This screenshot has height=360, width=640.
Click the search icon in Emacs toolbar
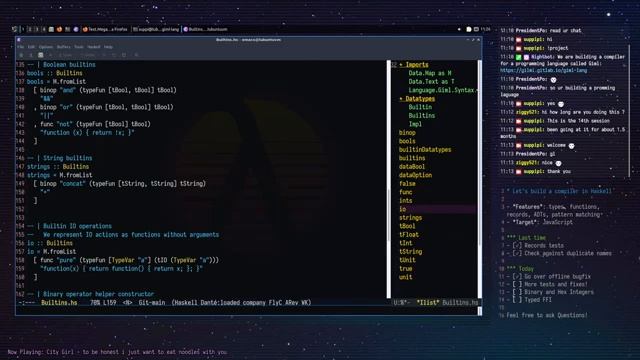coord(137,55)
